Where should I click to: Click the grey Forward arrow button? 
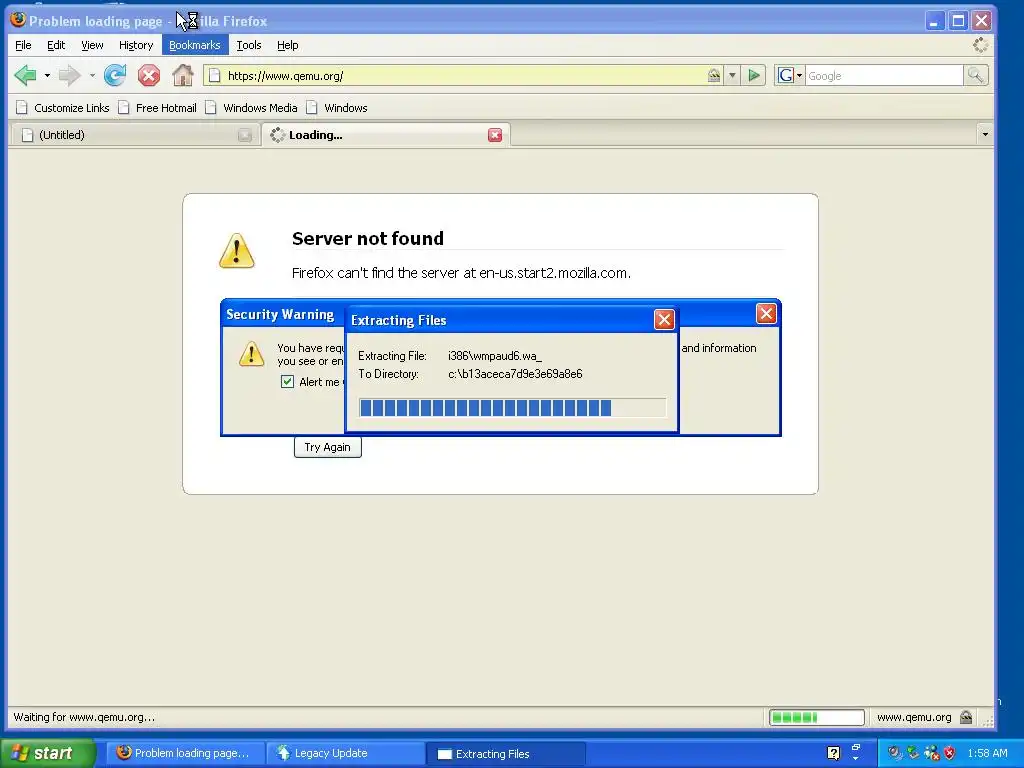(x=69, y=76)
